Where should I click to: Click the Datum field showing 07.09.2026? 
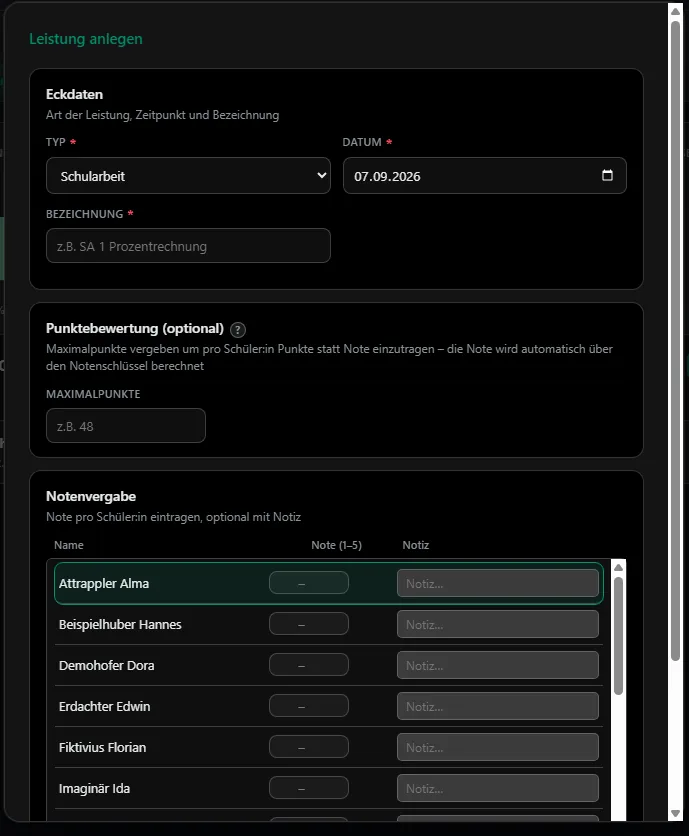pyautogui.click(x=484, y=175)
